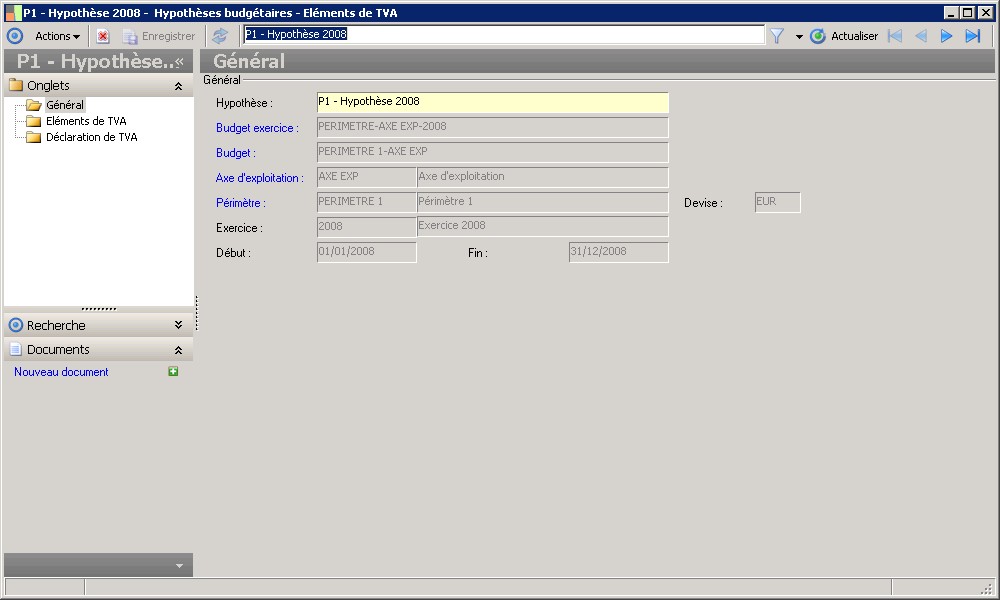The width and height of the screenshot is (1000, 600).
Task: Click the Devise field showing EUR
Action: pos(777,202)
